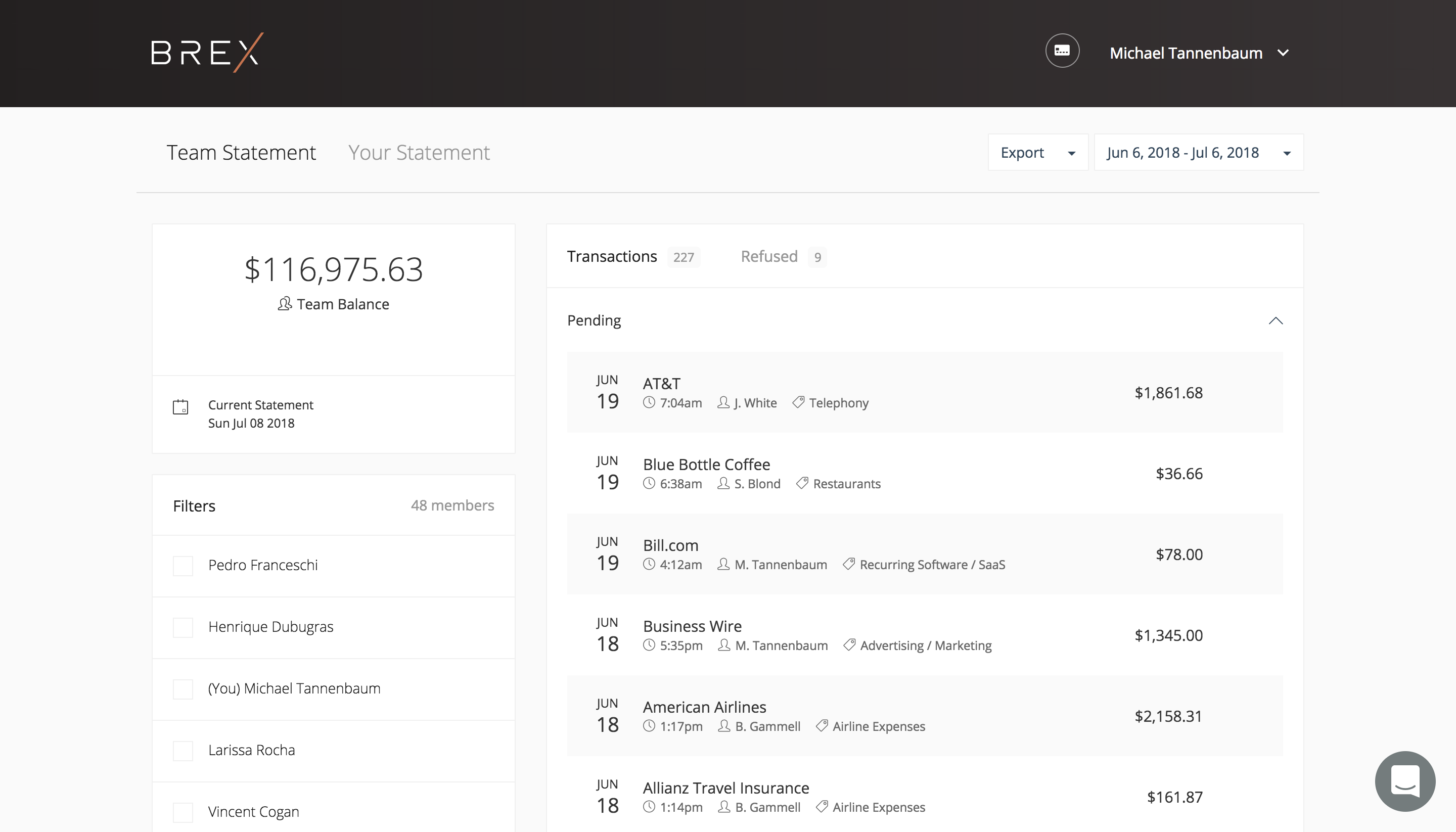This screenshot has height=832, width=1456.
Task: Switch to the Team Statement tab
Action: tap(241, 153)
